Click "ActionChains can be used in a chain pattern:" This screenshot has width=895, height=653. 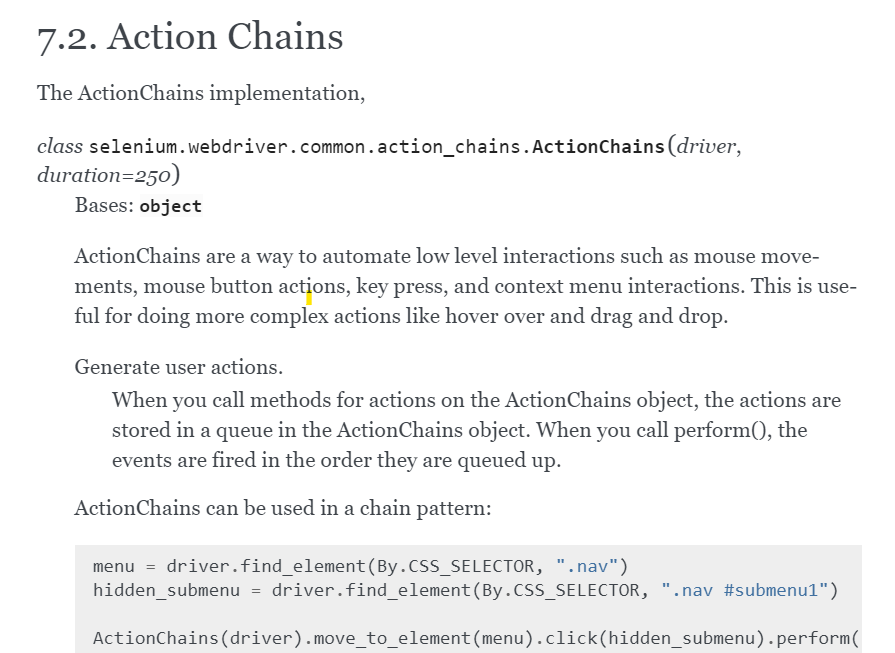[283, 508]
